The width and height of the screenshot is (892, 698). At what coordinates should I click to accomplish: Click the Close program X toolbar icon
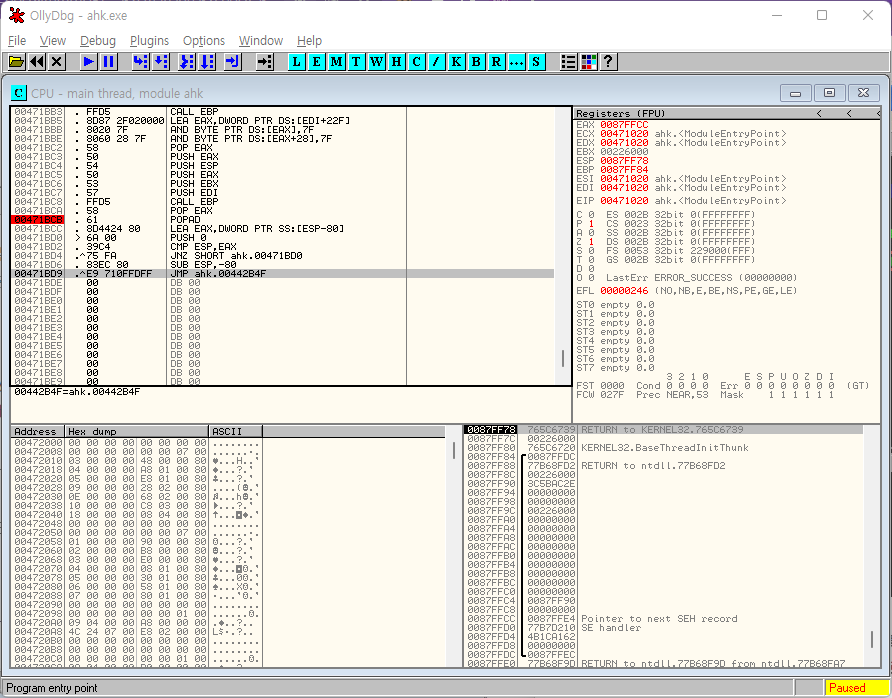tap(57, 61)
